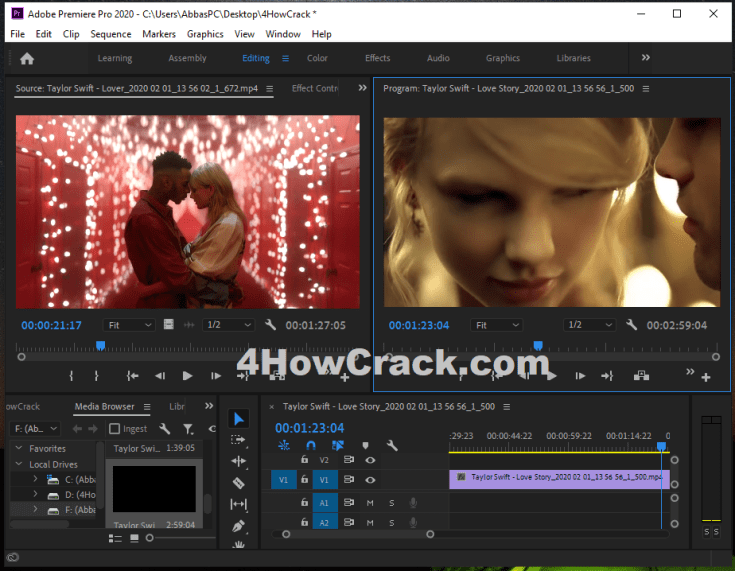This screenshot has width=735, height=571.
Task: Select the Razor tool in tools panel
Action: click(238, 482)
